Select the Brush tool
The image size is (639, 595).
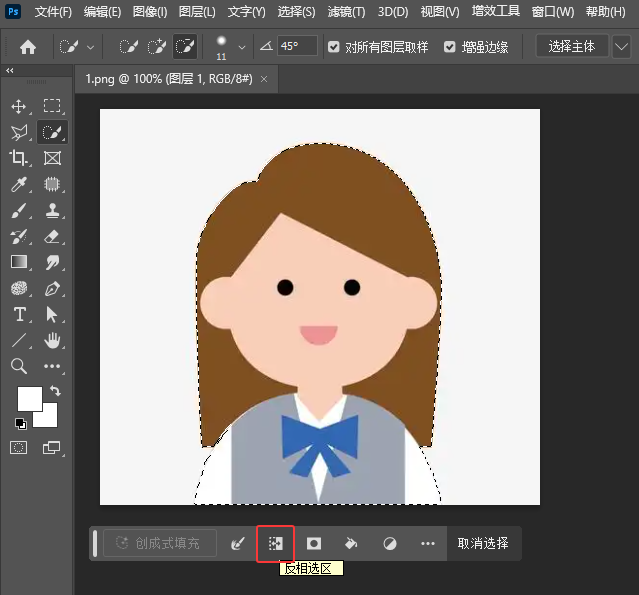[19, 211]
